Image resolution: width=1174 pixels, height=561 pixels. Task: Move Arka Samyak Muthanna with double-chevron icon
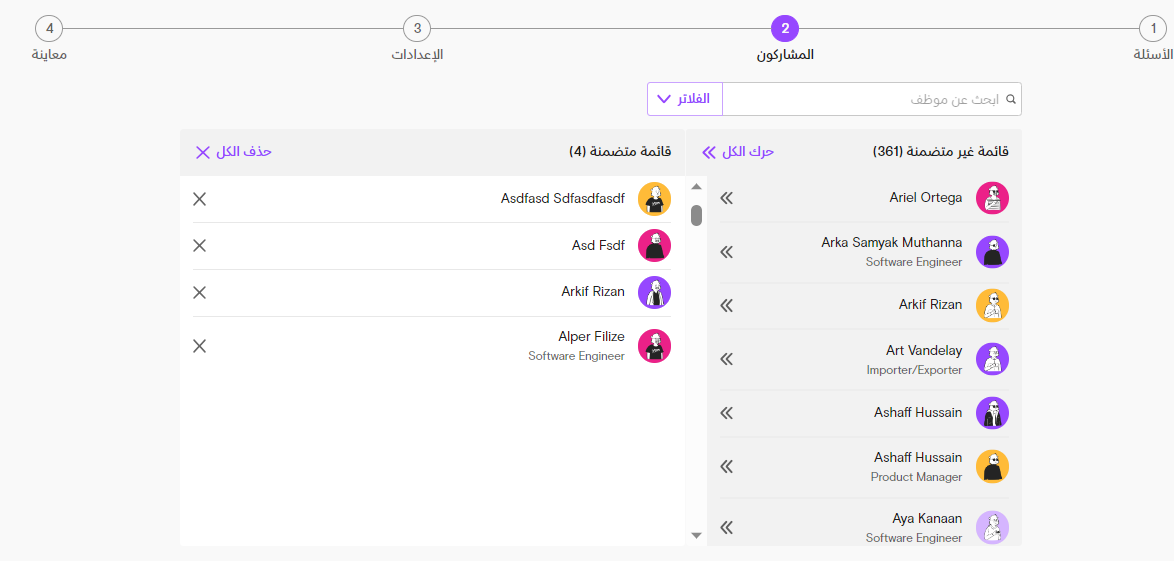tap(726, 252)
